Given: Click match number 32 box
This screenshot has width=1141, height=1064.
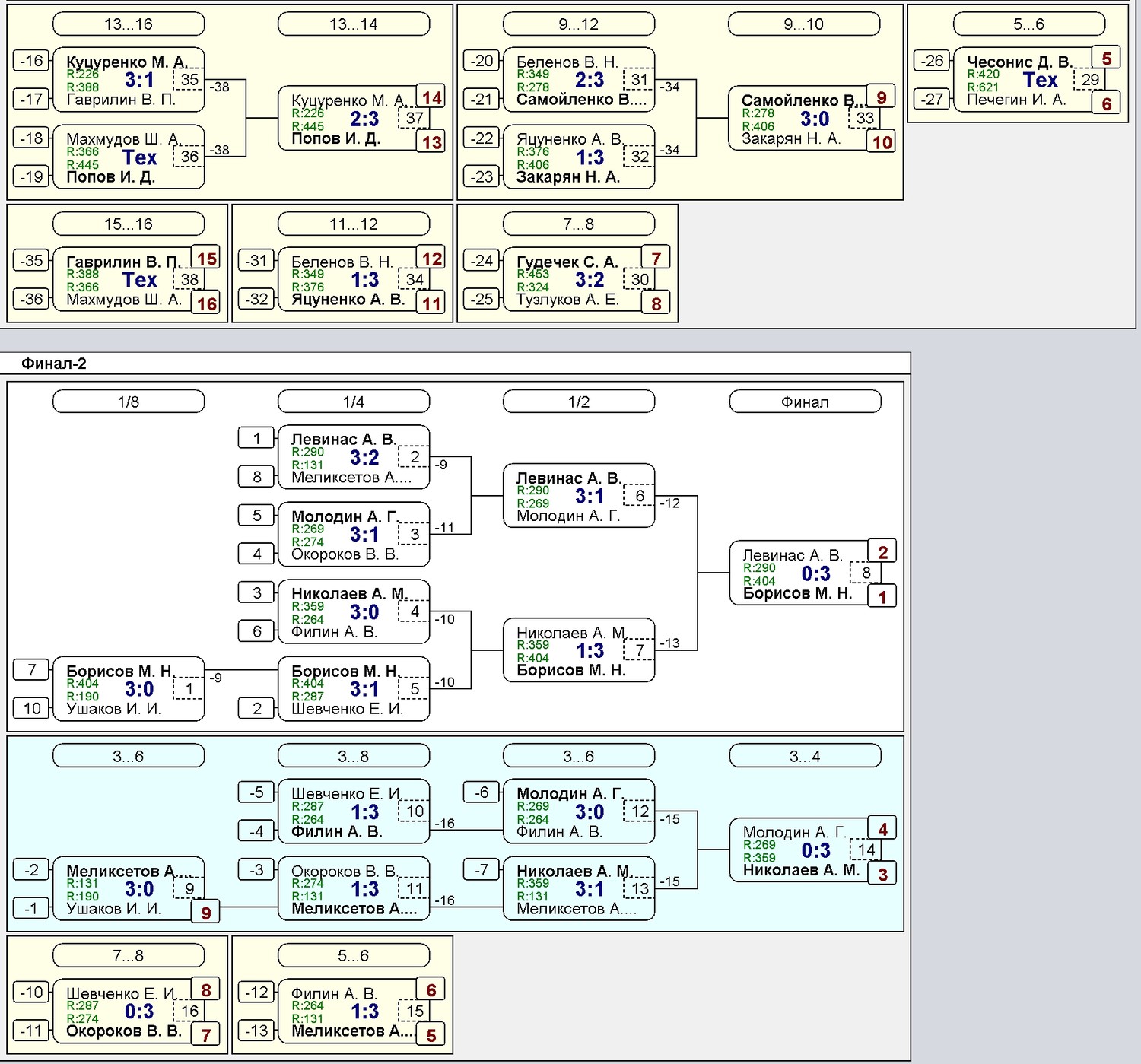Looking at the screenshot, I should (640, 156).
